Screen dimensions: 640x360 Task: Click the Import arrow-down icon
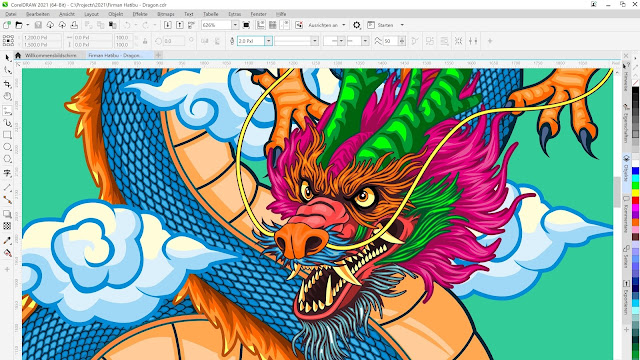pos(167,25)
